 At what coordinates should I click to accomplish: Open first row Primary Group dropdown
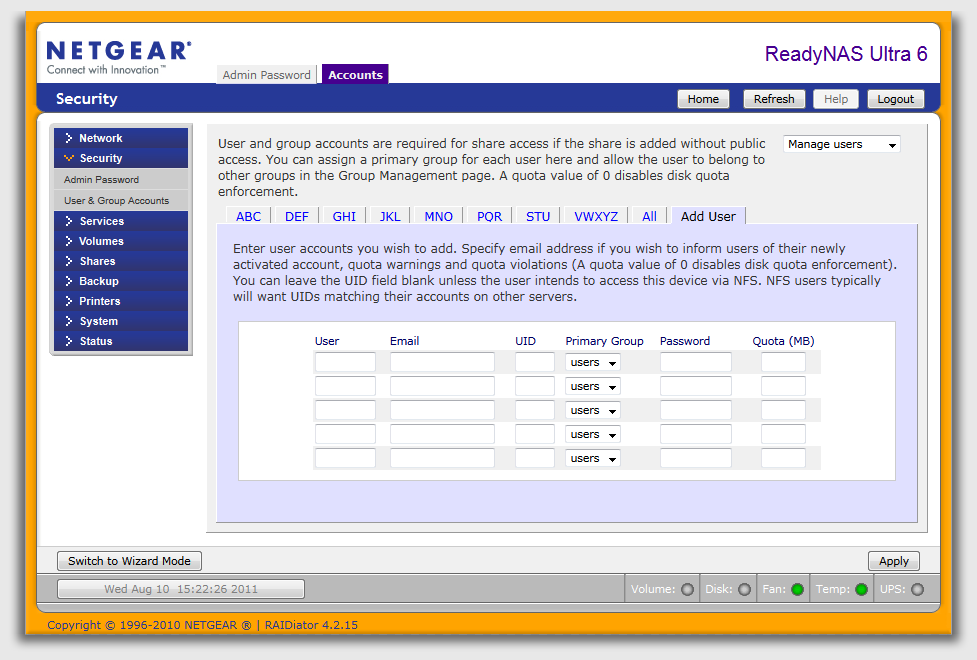tap(593, 363)
